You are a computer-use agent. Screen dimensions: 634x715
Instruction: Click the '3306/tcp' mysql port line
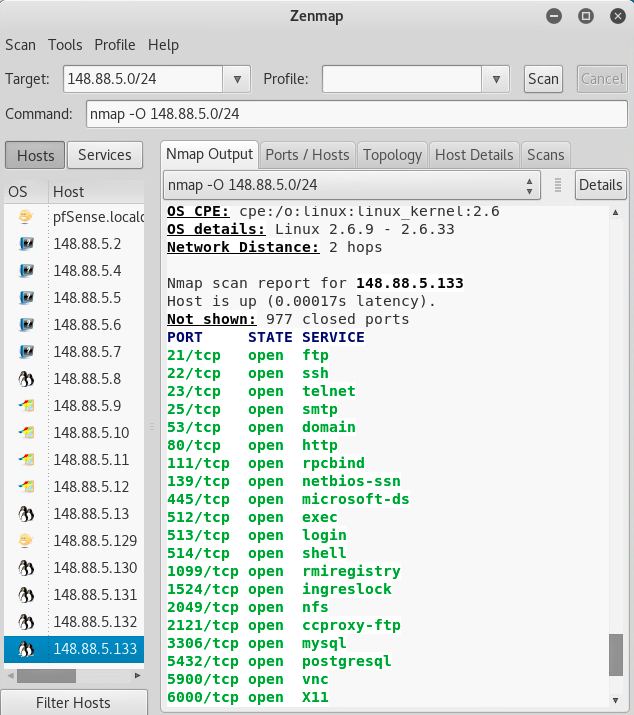257,643
